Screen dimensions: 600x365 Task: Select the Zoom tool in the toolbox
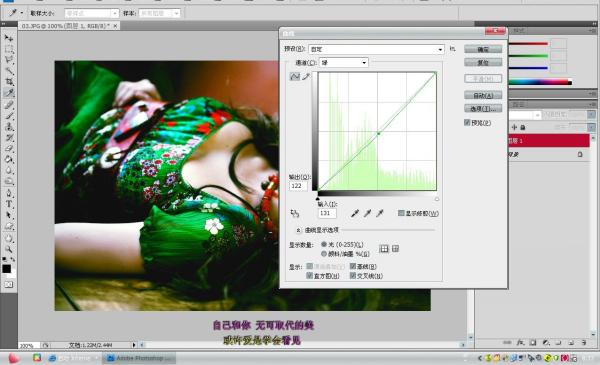tap(9, 249)
